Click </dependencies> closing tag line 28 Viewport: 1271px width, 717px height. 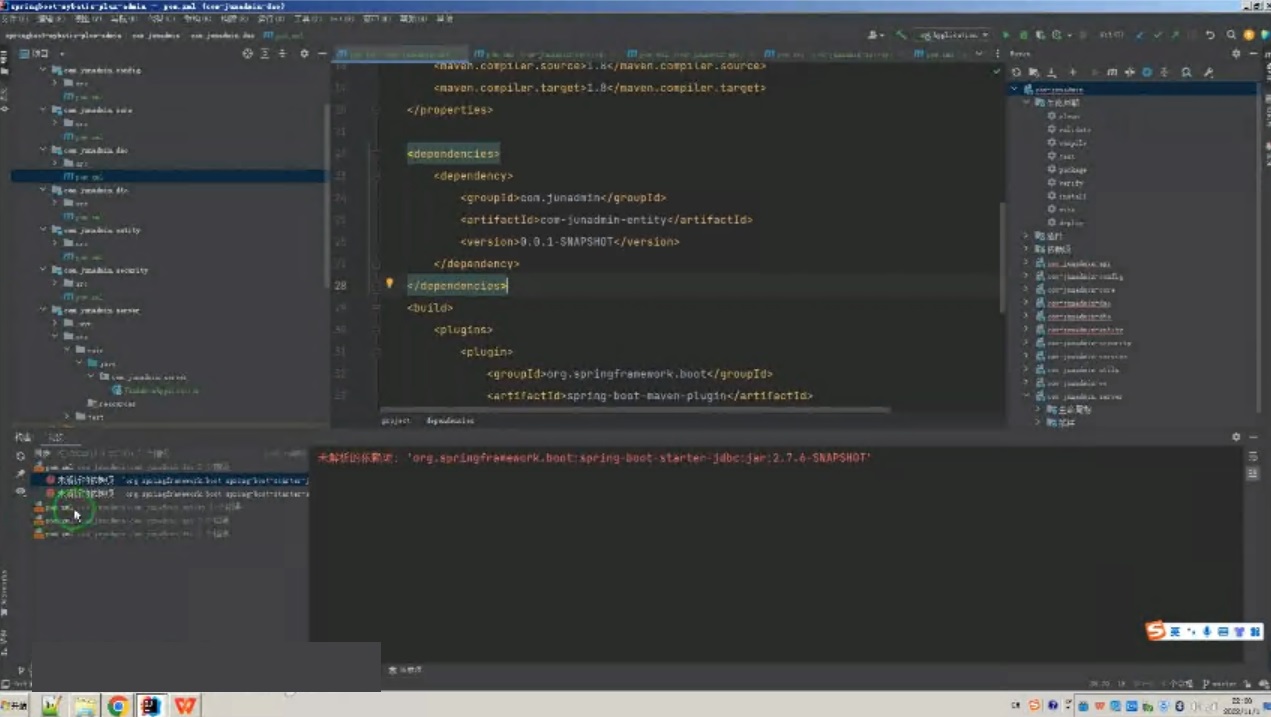[458, 286]
